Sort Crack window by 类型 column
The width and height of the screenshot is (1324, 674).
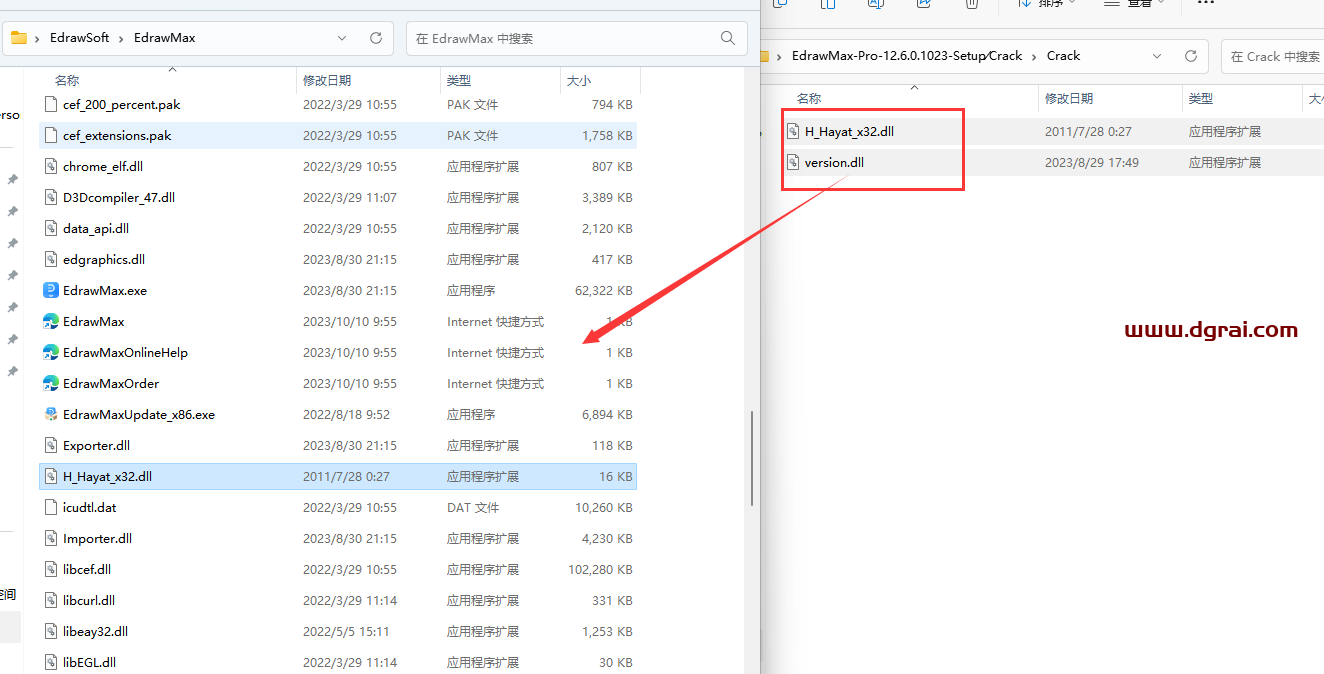[1201, 98]
